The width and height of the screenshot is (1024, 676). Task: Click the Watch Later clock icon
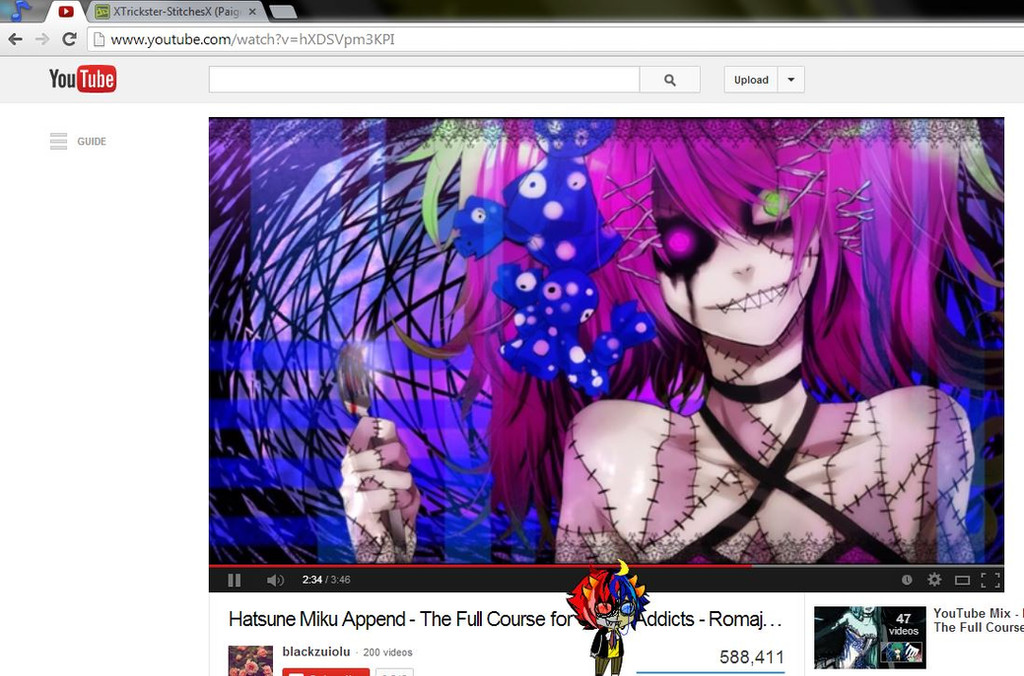906,580
